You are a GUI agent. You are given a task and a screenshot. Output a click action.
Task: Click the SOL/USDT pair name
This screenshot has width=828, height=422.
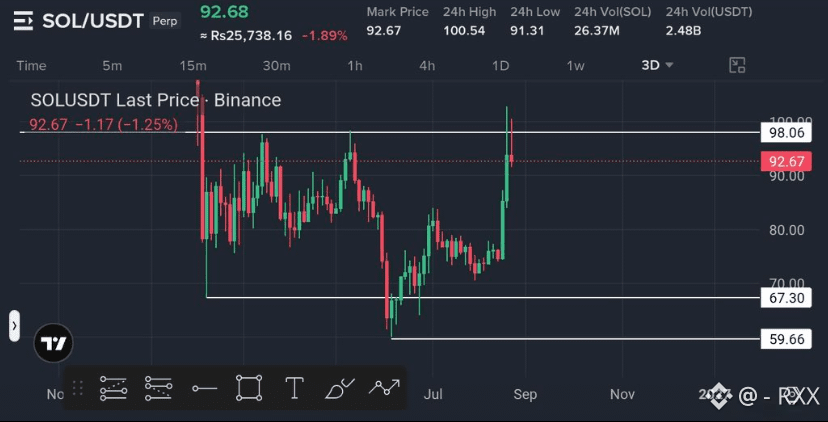coord(93,21)
